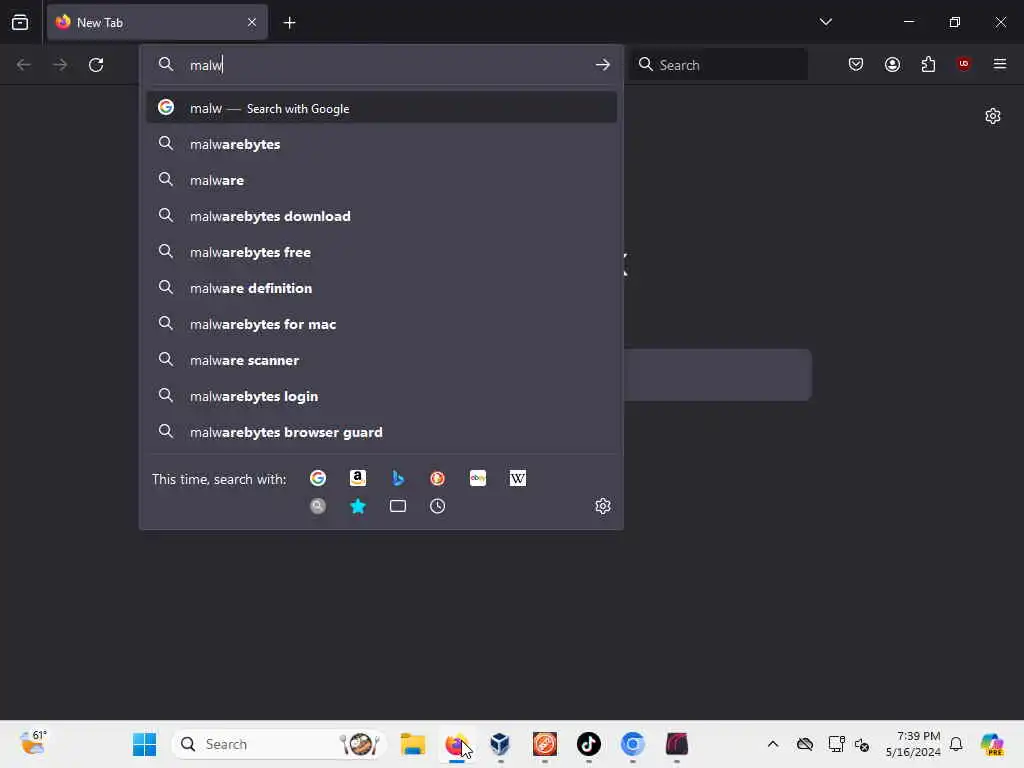Search history with the clock icon

point(438,506)
